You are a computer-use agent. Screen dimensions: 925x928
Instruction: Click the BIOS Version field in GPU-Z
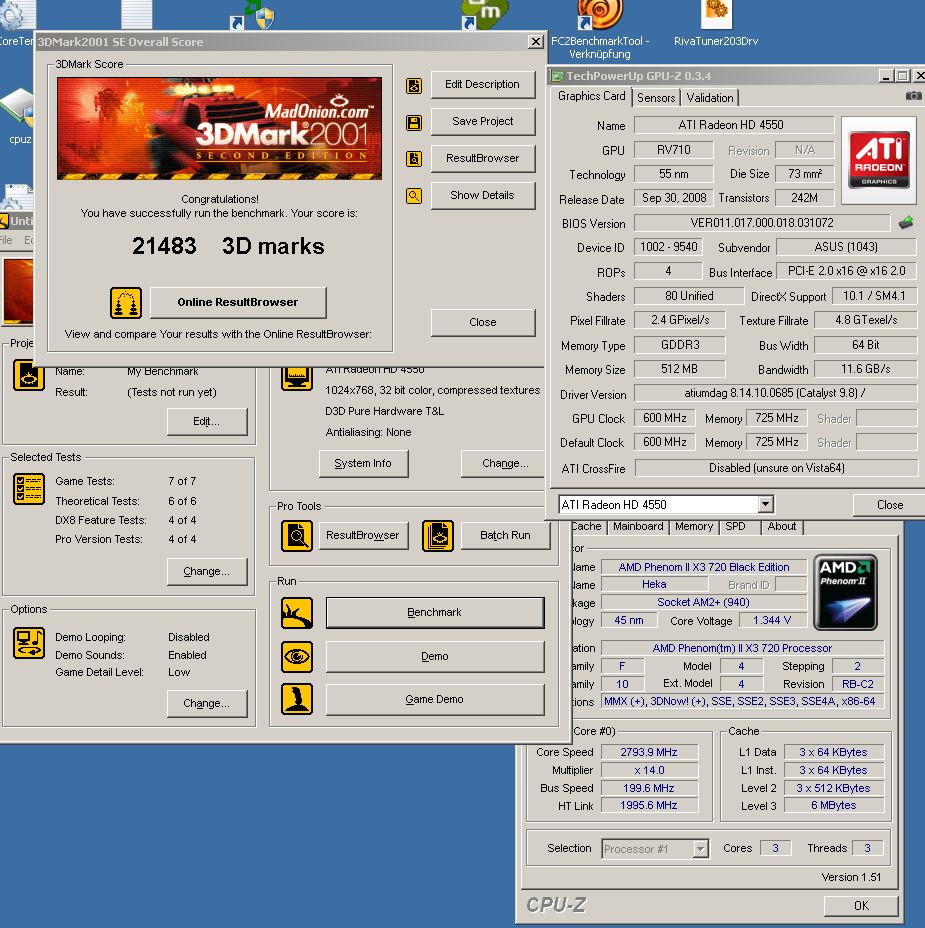point(762,223)
